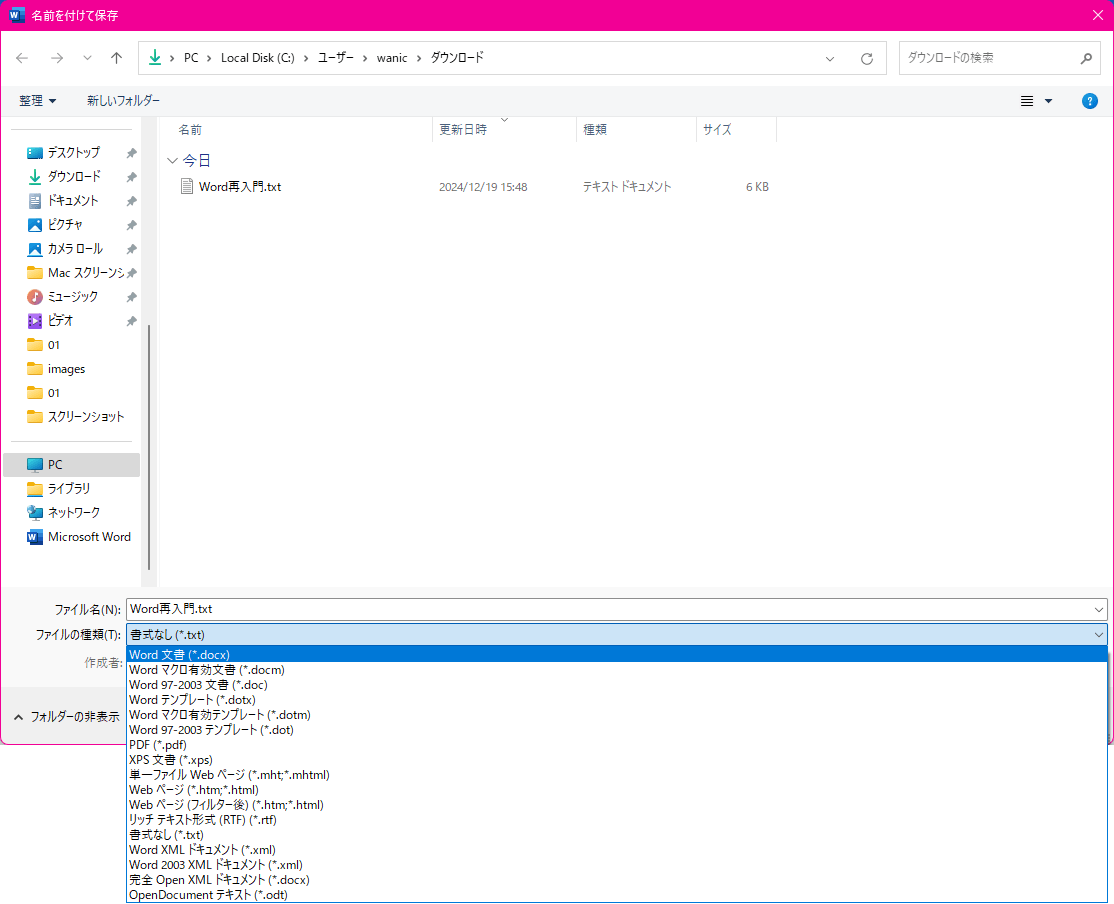This screenshot has width=1114, height=904.
Task: Select ライブラリ in the navigation pane
Action: coord(68,489)
